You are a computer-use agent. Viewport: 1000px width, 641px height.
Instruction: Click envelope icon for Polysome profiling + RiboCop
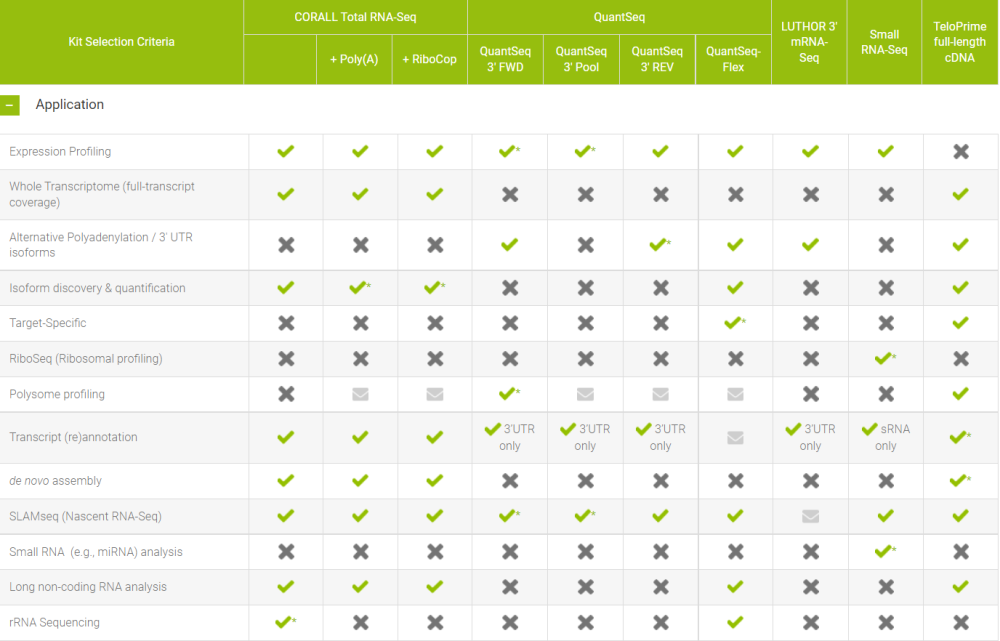tap(435, 394)
